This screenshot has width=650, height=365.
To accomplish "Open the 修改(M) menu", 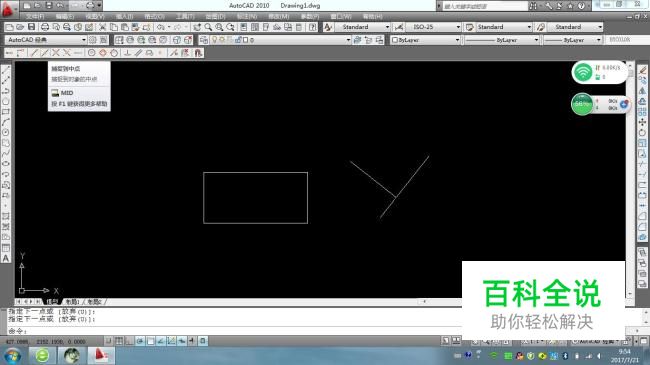I will point(278,16).
